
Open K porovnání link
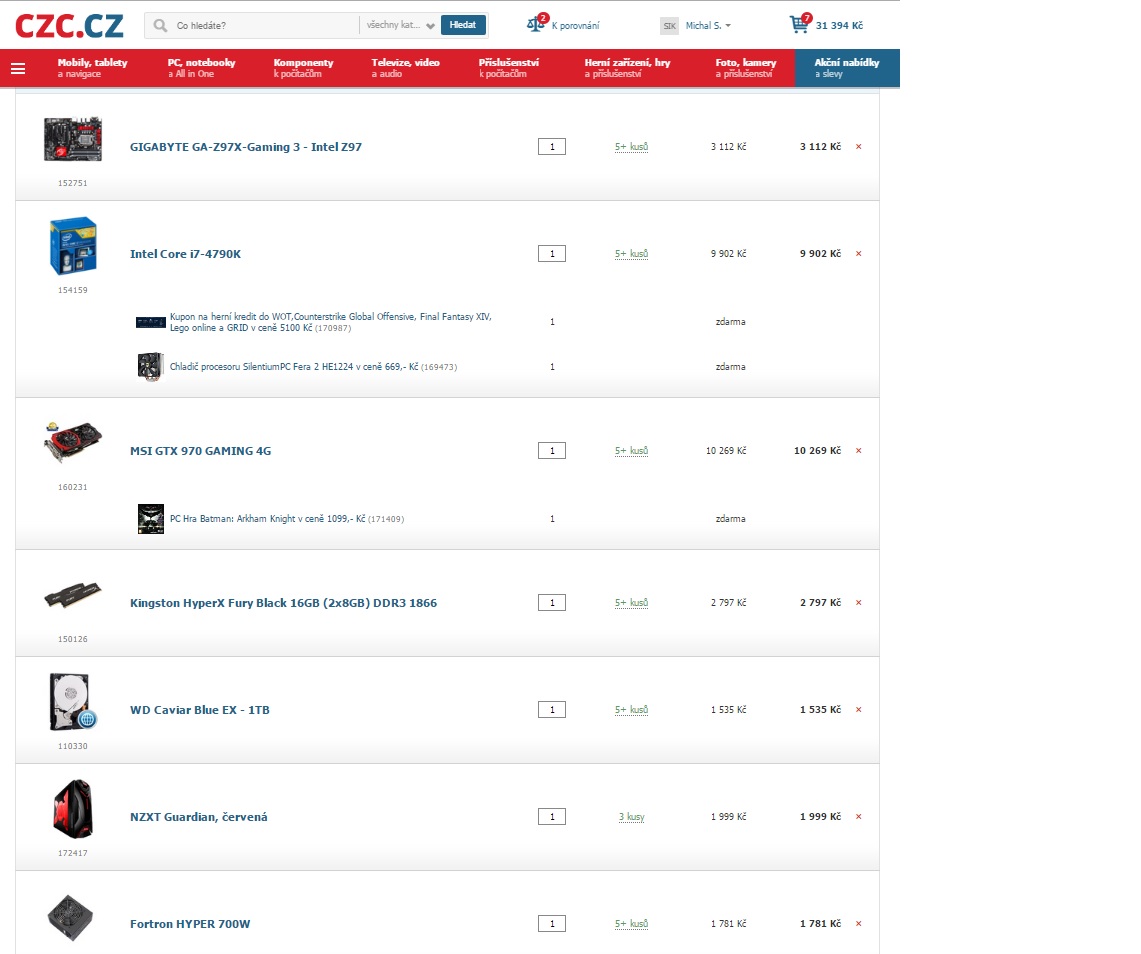[x=576, y=25]
